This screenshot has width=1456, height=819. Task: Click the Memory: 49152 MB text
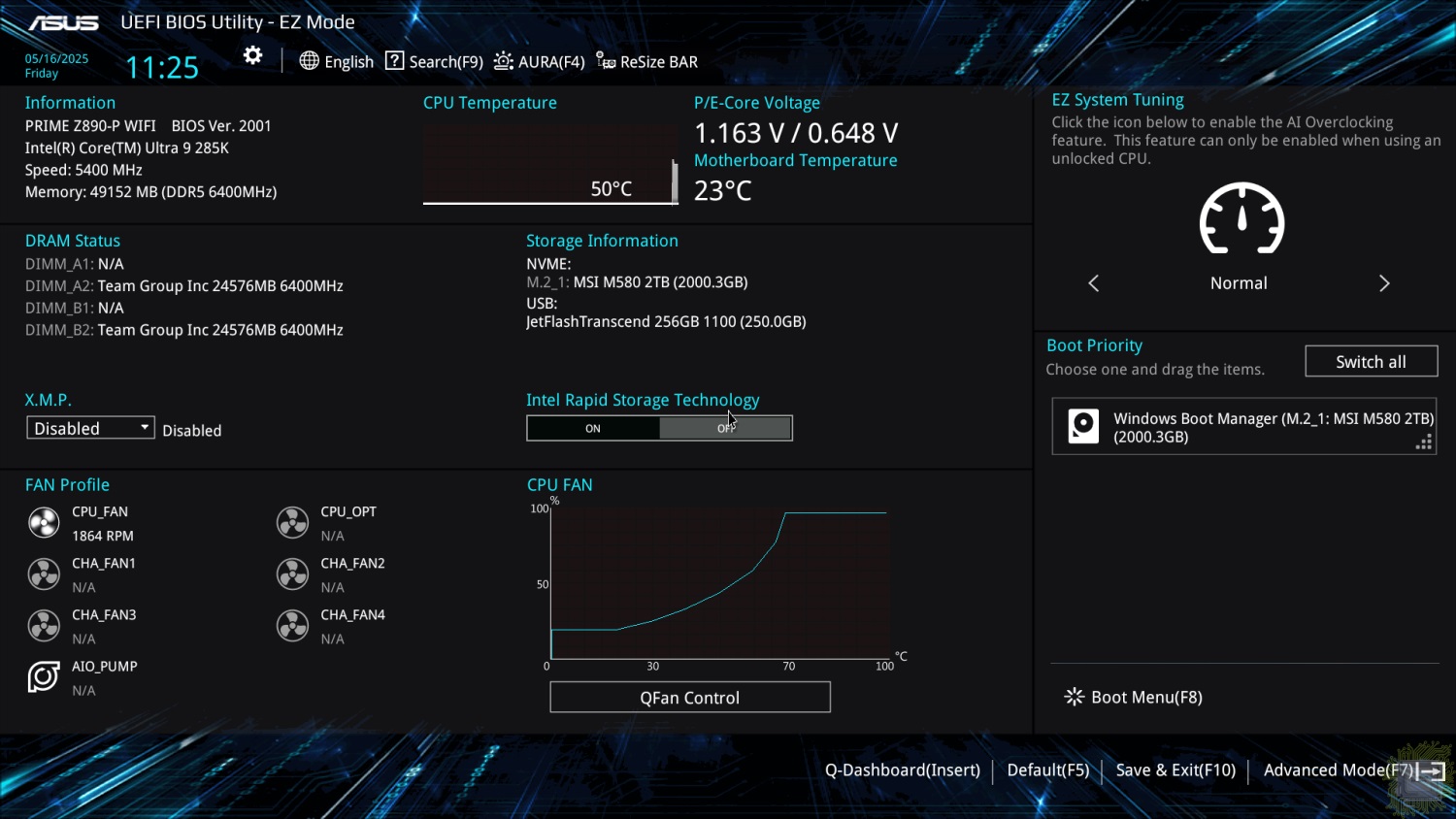[x=150, y=192]
